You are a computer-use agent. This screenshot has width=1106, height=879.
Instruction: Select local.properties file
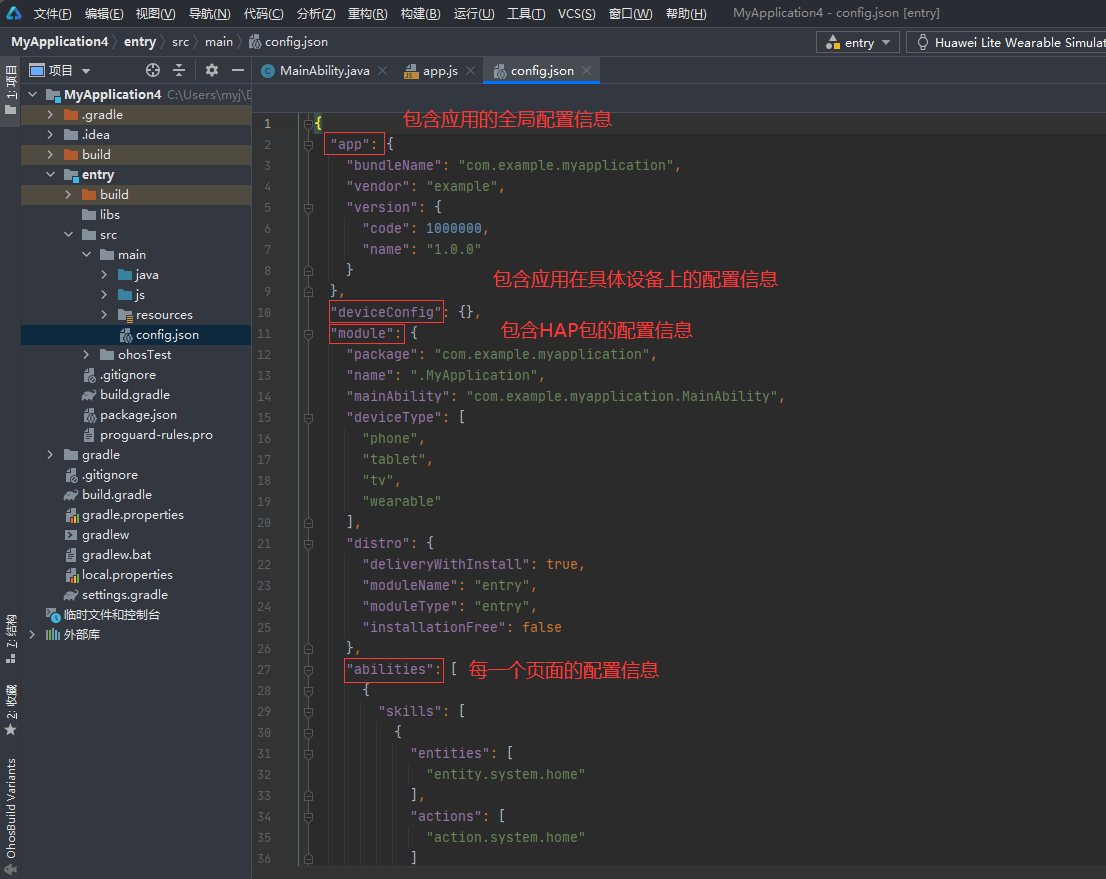tap(136, 574)
